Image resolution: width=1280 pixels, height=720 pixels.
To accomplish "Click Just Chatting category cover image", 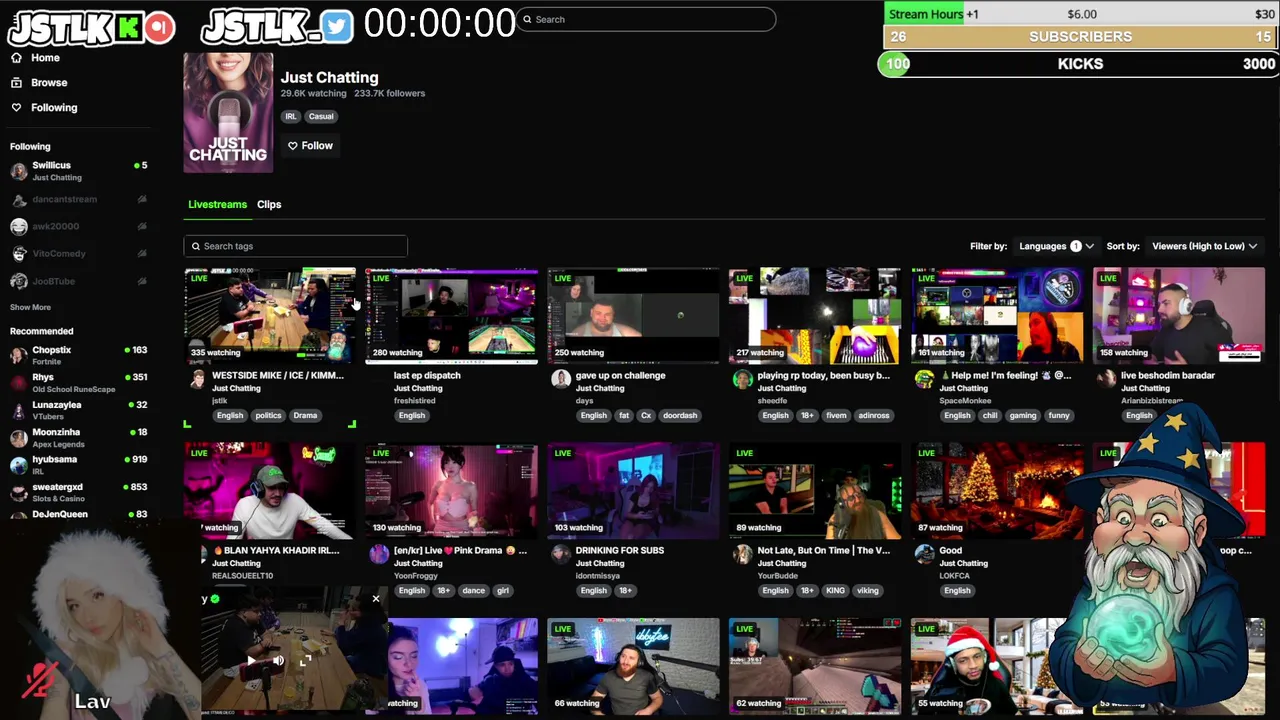I will (x=228, y=113).
